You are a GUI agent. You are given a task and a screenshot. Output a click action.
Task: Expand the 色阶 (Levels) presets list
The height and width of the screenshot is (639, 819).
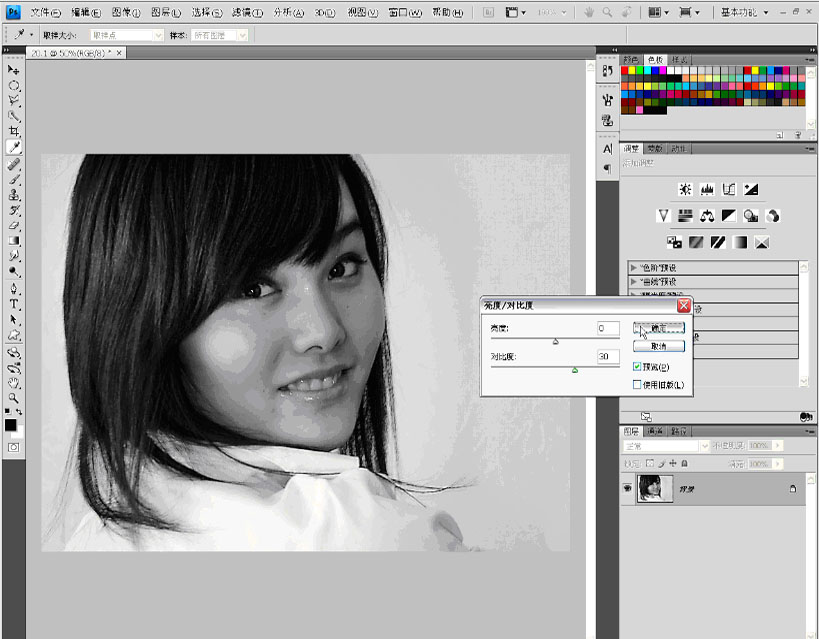634,268
